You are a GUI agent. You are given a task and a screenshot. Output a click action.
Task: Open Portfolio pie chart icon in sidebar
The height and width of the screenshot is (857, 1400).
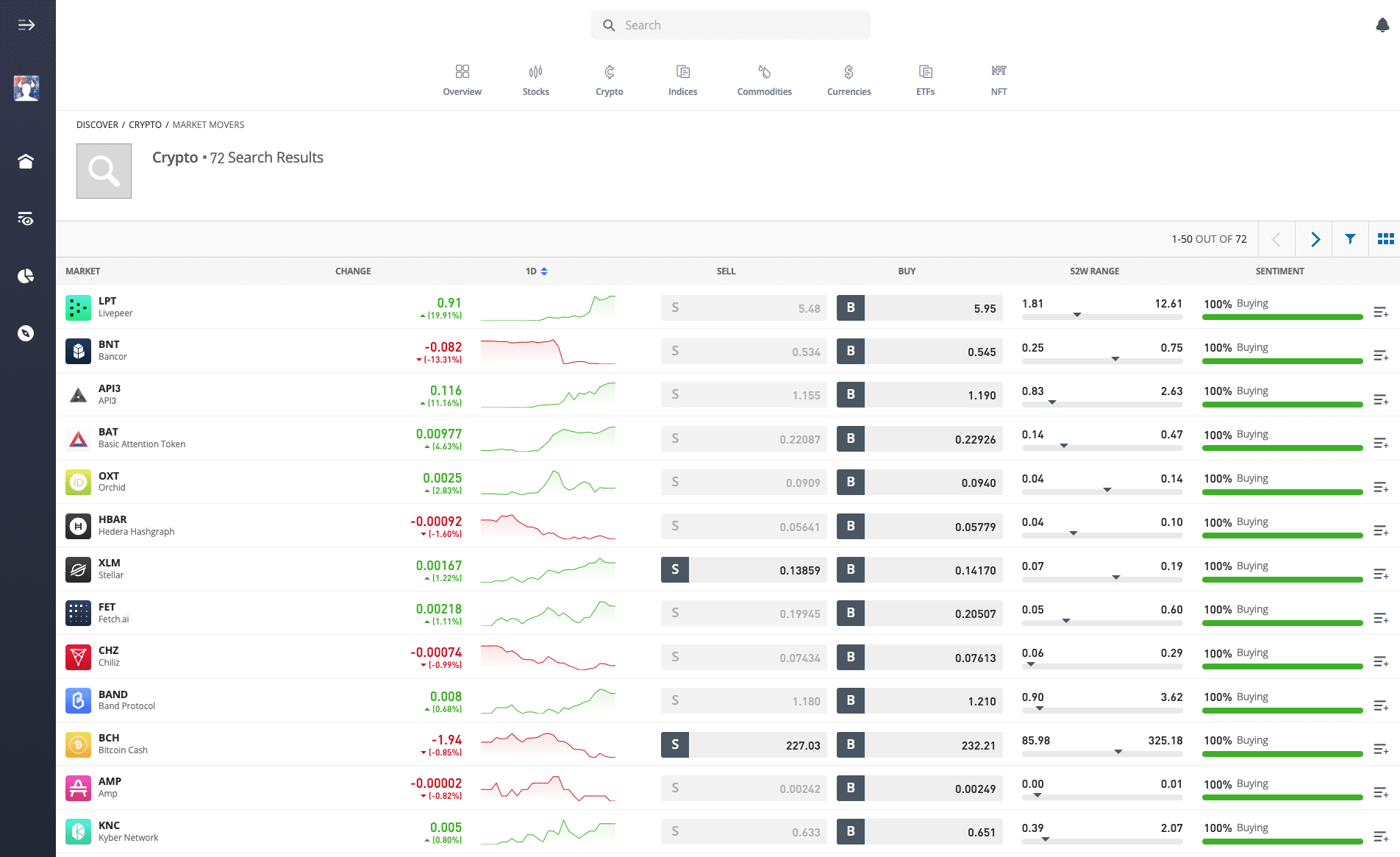coord(26,276)
